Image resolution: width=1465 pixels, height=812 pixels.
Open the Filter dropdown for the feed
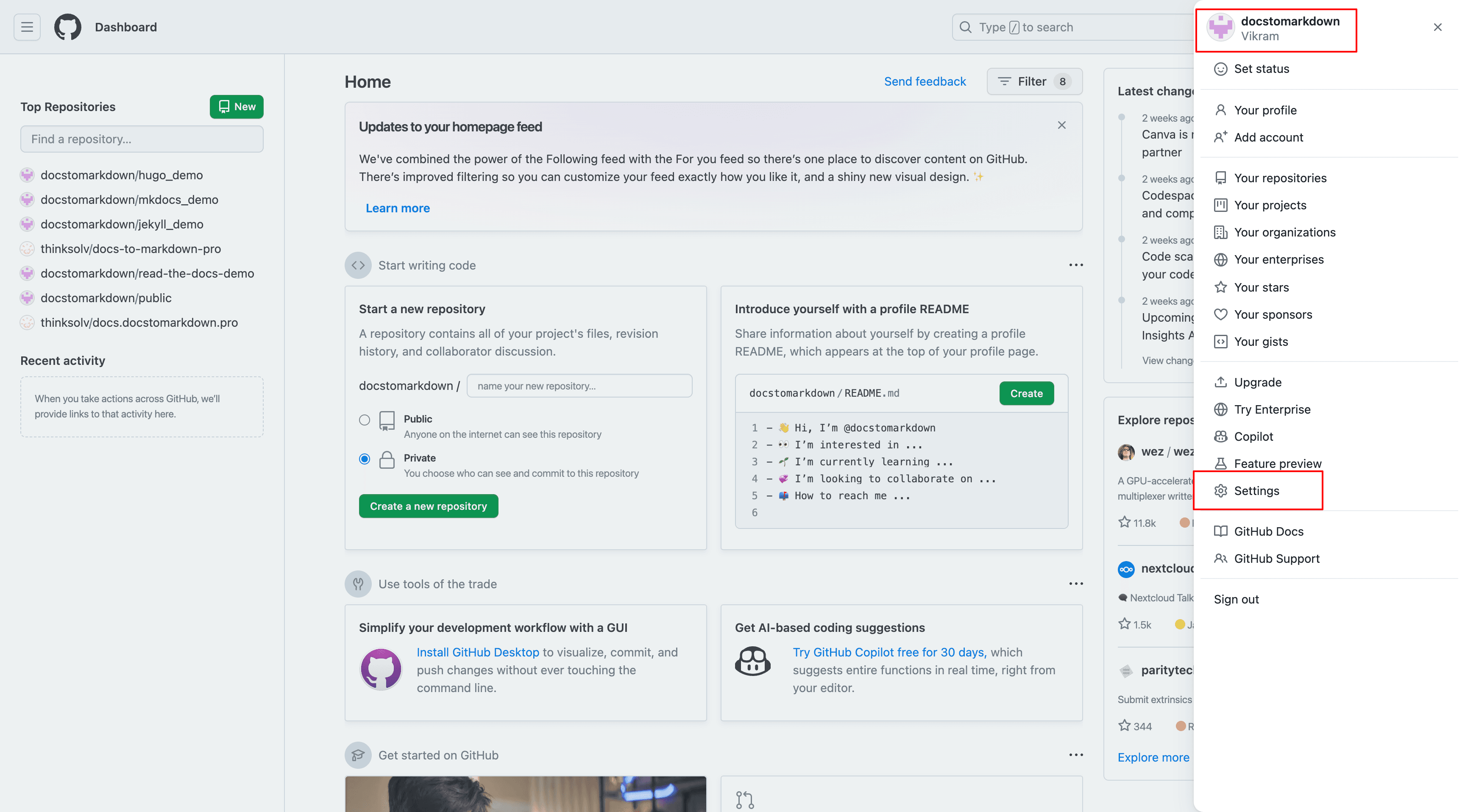coord(1034,81)
